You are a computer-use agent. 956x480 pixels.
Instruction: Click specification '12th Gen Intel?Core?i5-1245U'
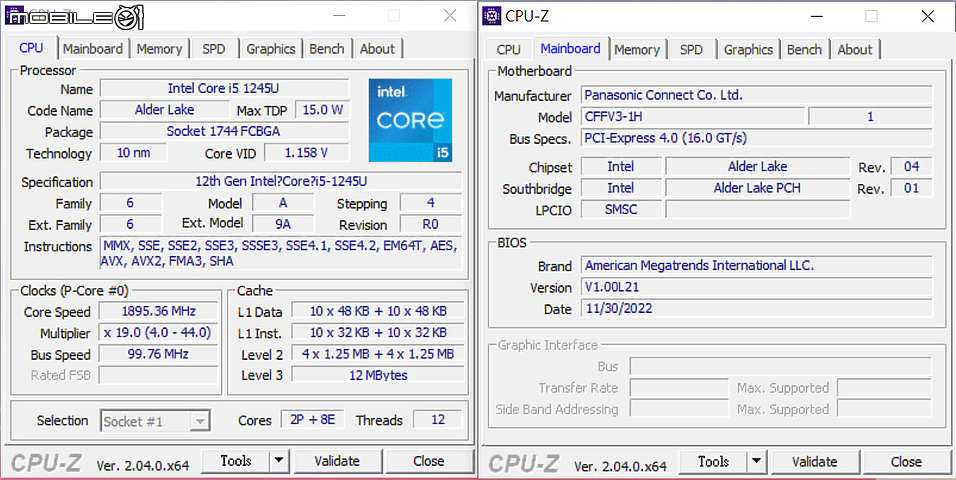[x=281, y=181]
